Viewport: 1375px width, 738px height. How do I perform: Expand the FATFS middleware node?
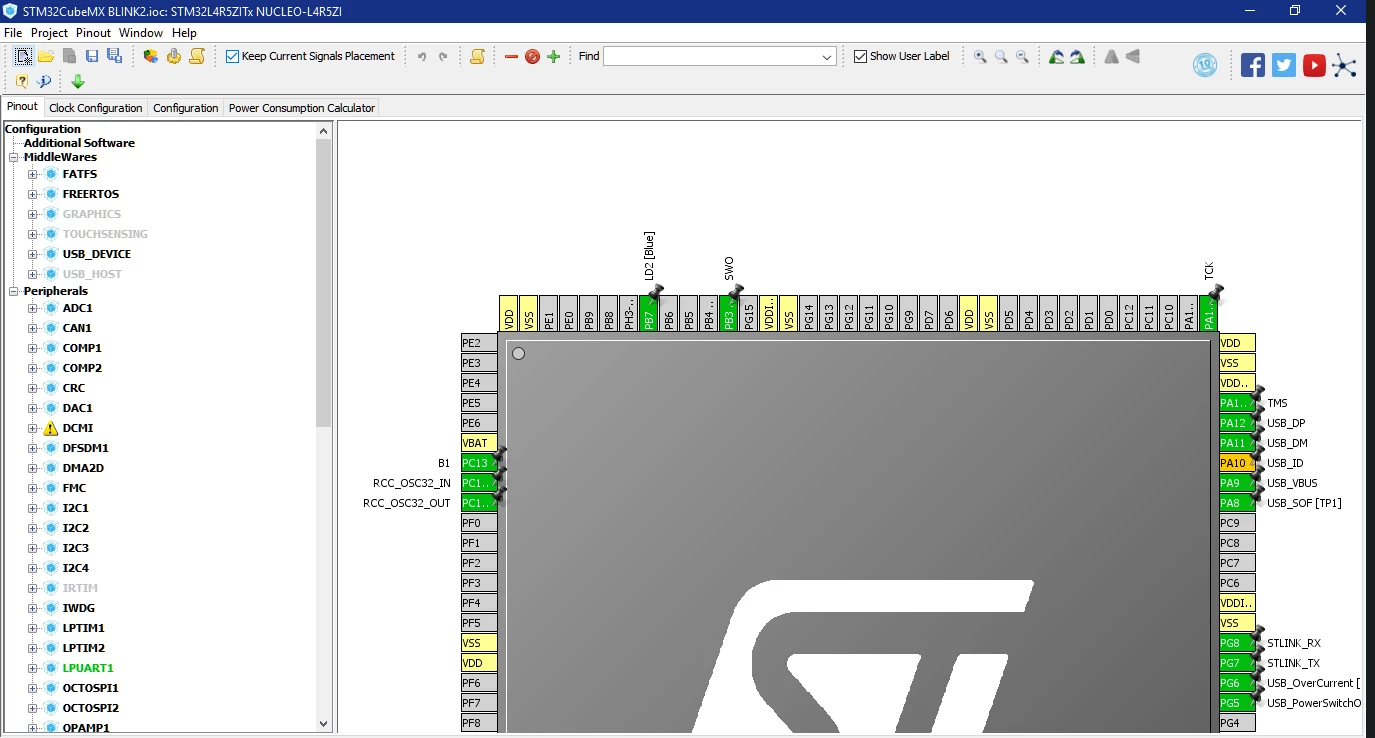[x=32, y=174]
